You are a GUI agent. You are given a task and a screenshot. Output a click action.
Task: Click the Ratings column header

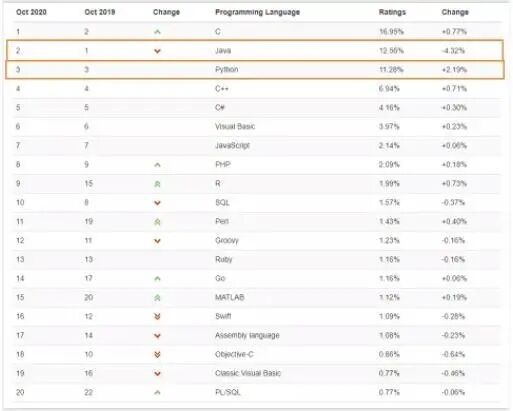coord(392,12)
